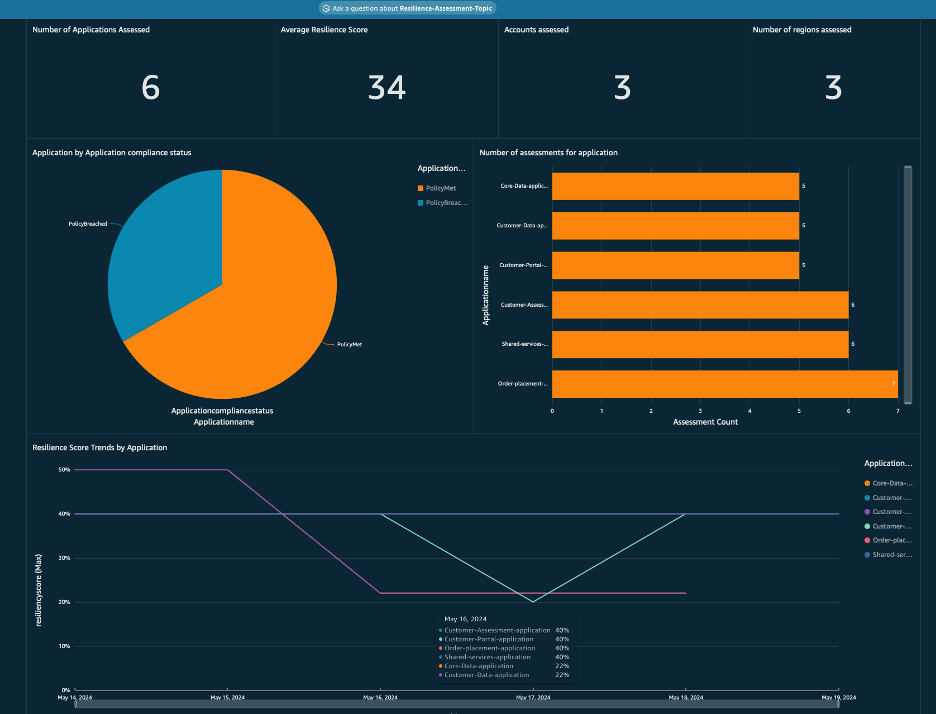Click the Shared-services legend dot
Image resolution: width=936 pixels, height=714 pixels.
point(867,553)
